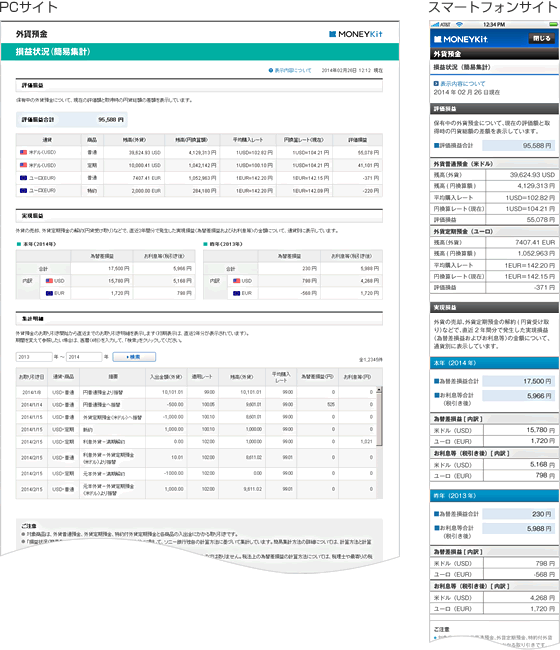This screenshot has width=560, height=650.
Task: Click the 10,000.41 USD balance in the PC table
Action: coord(145,165)
